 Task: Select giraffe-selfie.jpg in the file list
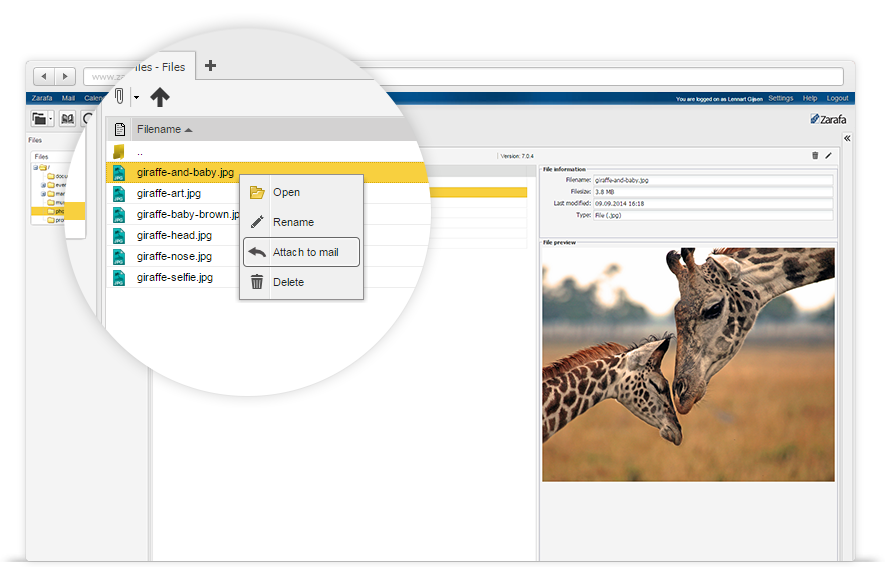coord(175,277)
